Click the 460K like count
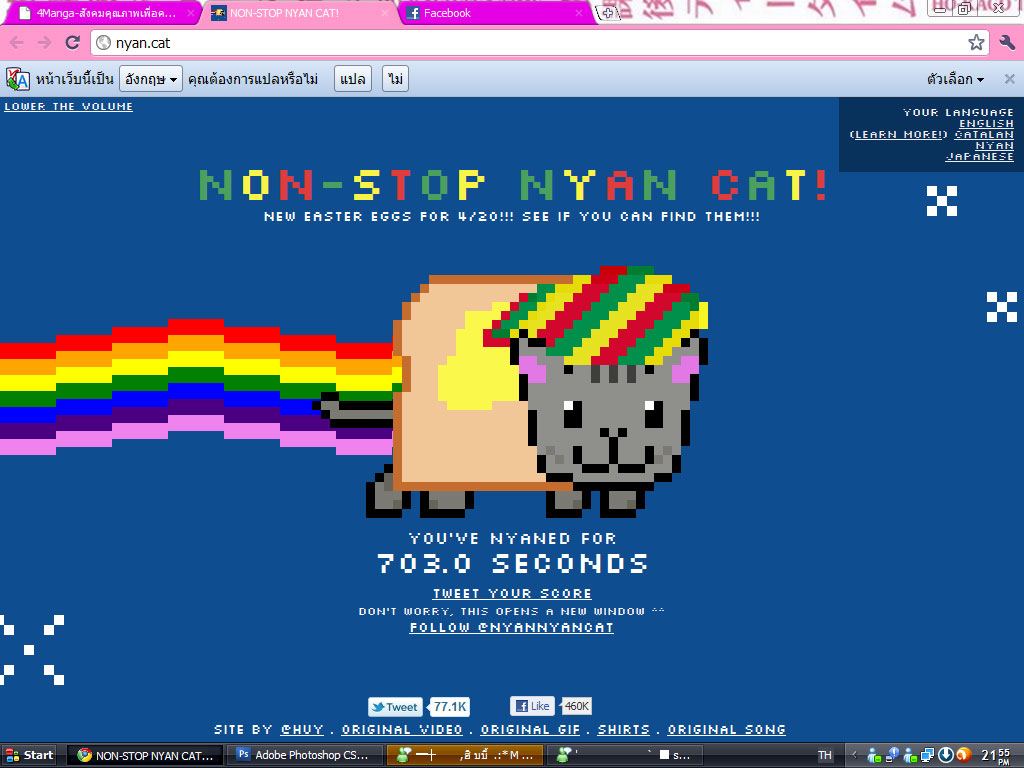The height and width of the screenshot is (768, 1024). point(576,706)
